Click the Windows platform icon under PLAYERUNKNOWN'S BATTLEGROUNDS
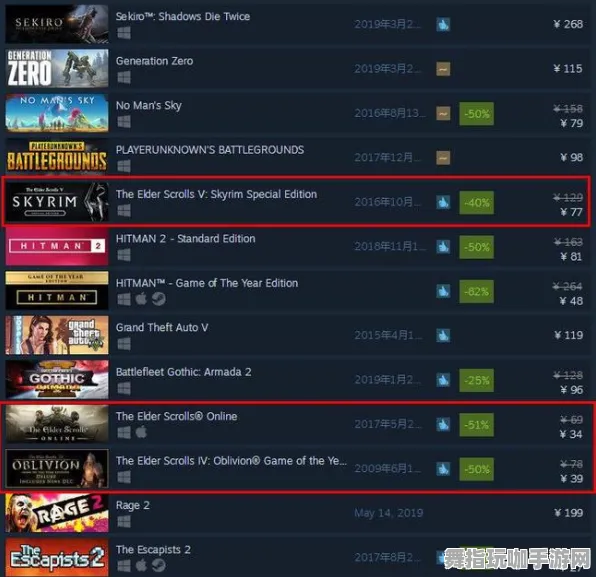Screen dimensions: 596x577 click(124, 166)
